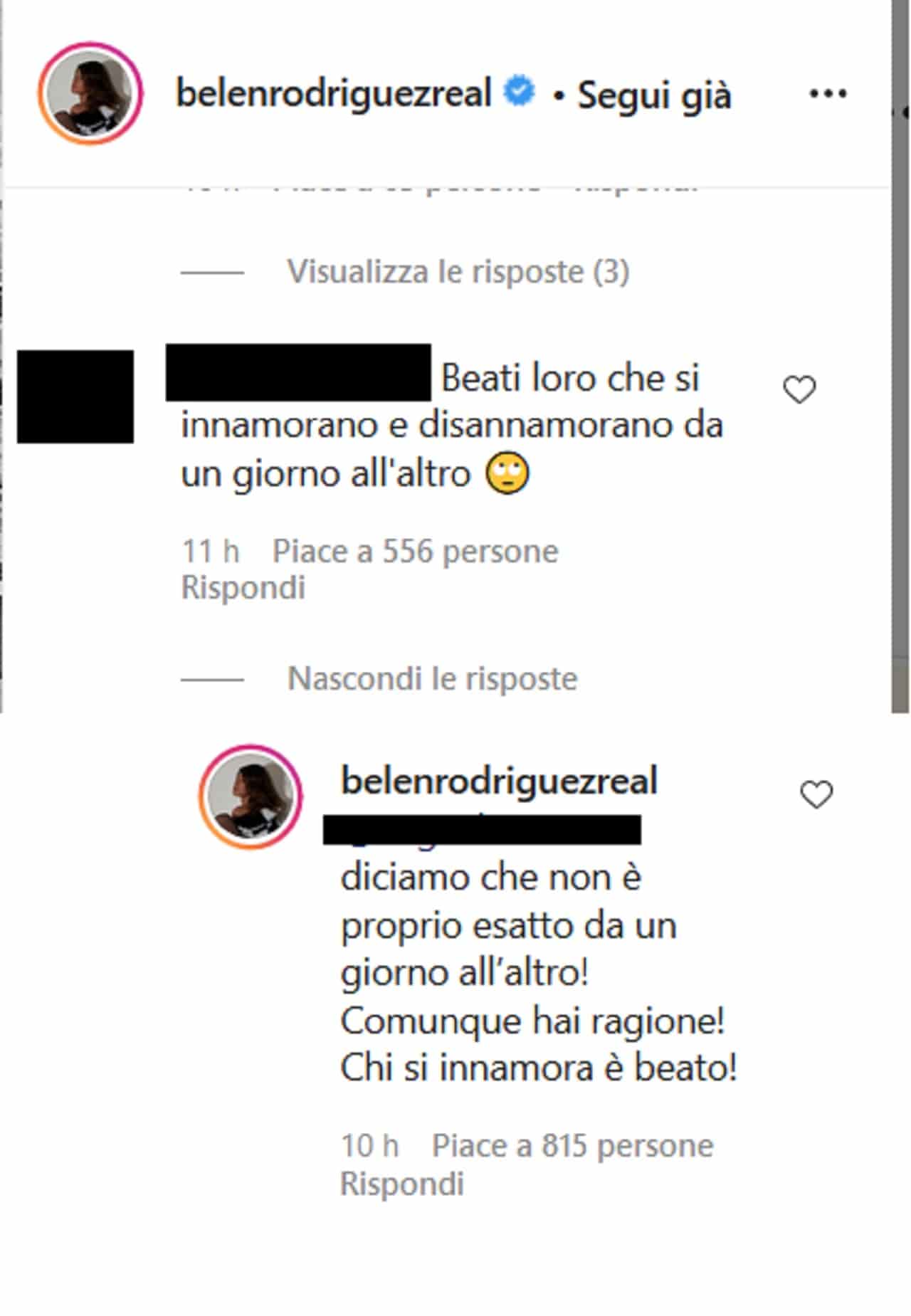Reply to the 11 h comment via 'Rispondi'

pos(243,588)
